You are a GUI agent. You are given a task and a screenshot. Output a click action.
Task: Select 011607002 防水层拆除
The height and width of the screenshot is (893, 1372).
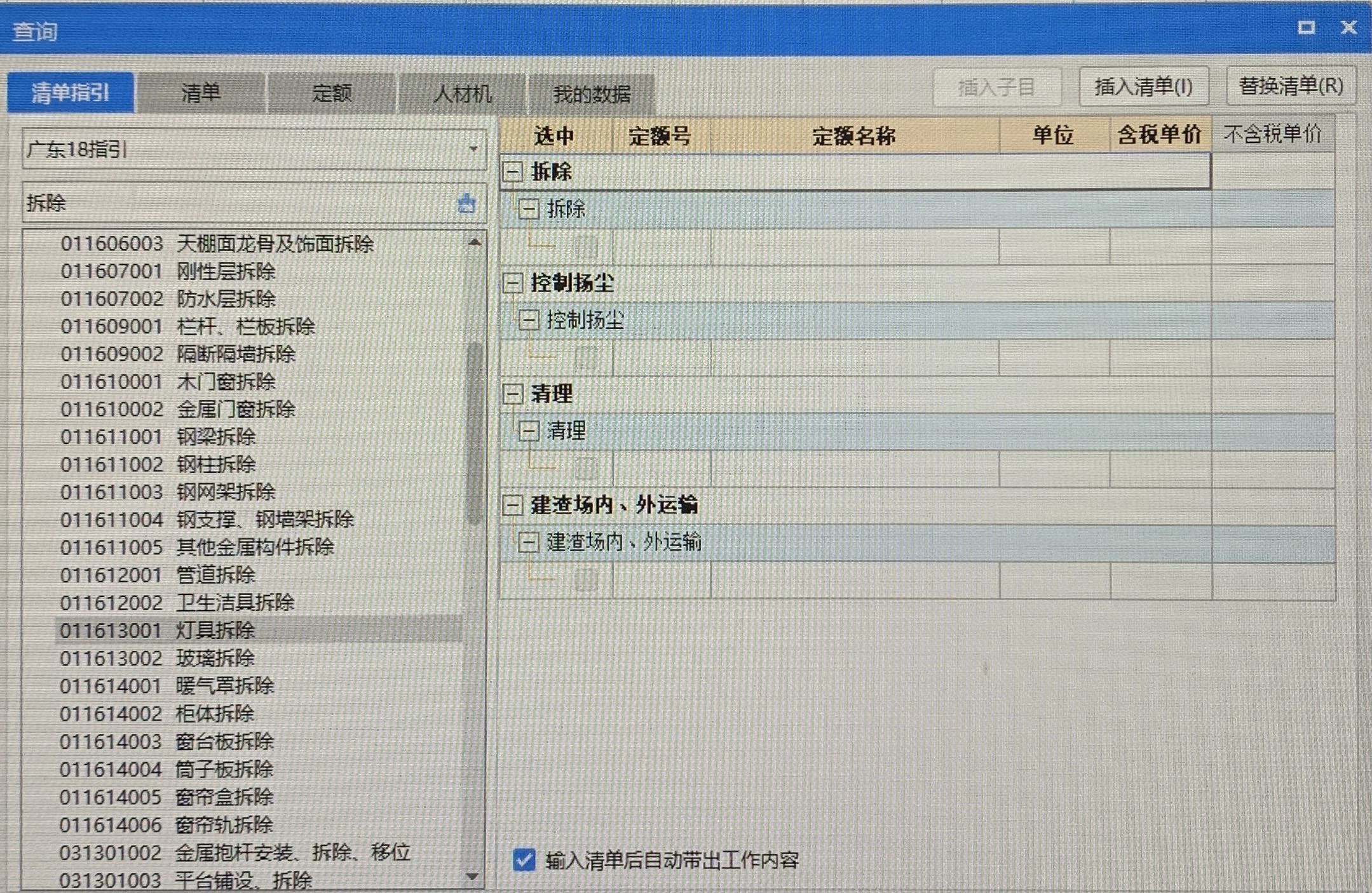click(x=168, y=299)
